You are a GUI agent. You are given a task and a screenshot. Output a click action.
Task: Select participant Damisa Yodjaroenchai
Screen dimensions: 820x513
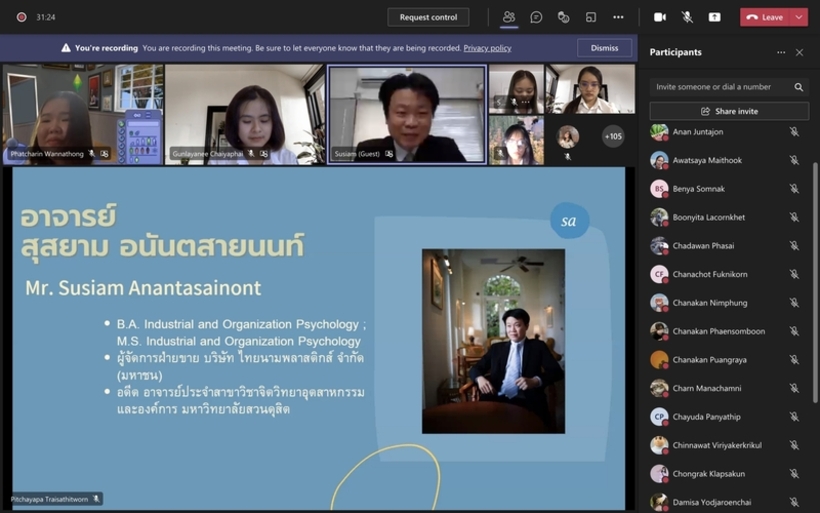pos(727,501)
